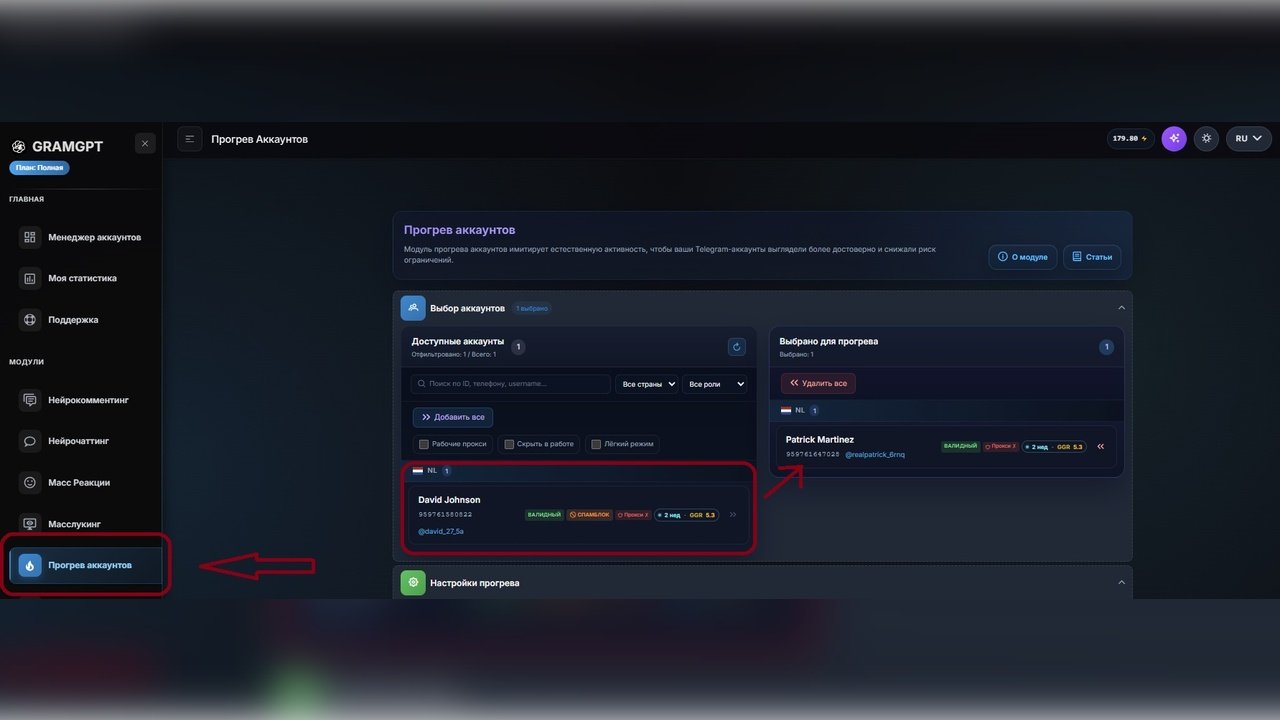Screen dimensions: 1280x720
Task: Open the @realpatrick_6rnq username link
Action: coord(875,454)
